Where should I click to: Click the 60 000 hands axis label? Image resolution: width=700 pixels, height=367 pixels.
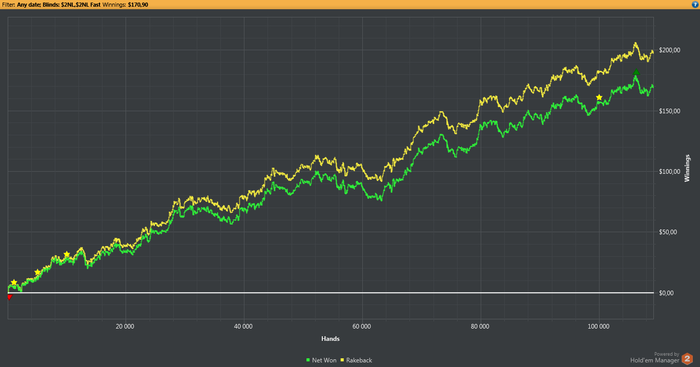pos(362,326)
